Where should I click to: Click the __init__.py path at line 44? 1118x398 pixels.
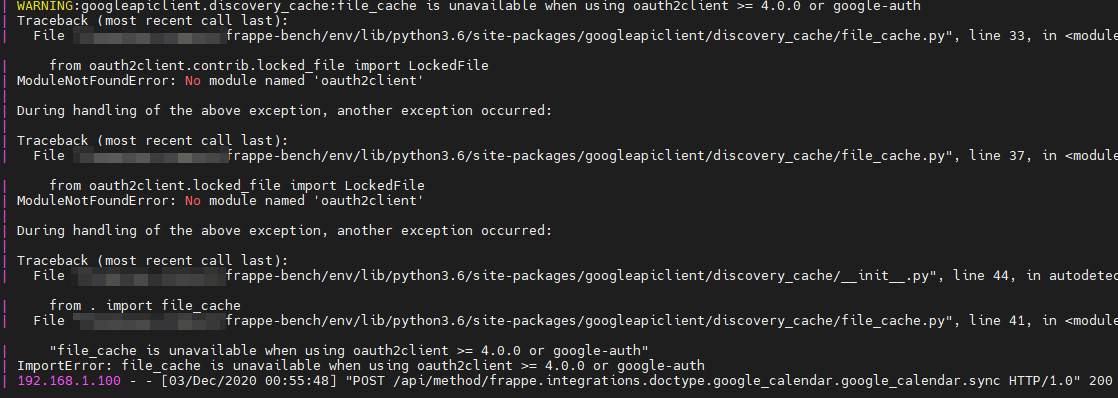(x=580, y=276)
